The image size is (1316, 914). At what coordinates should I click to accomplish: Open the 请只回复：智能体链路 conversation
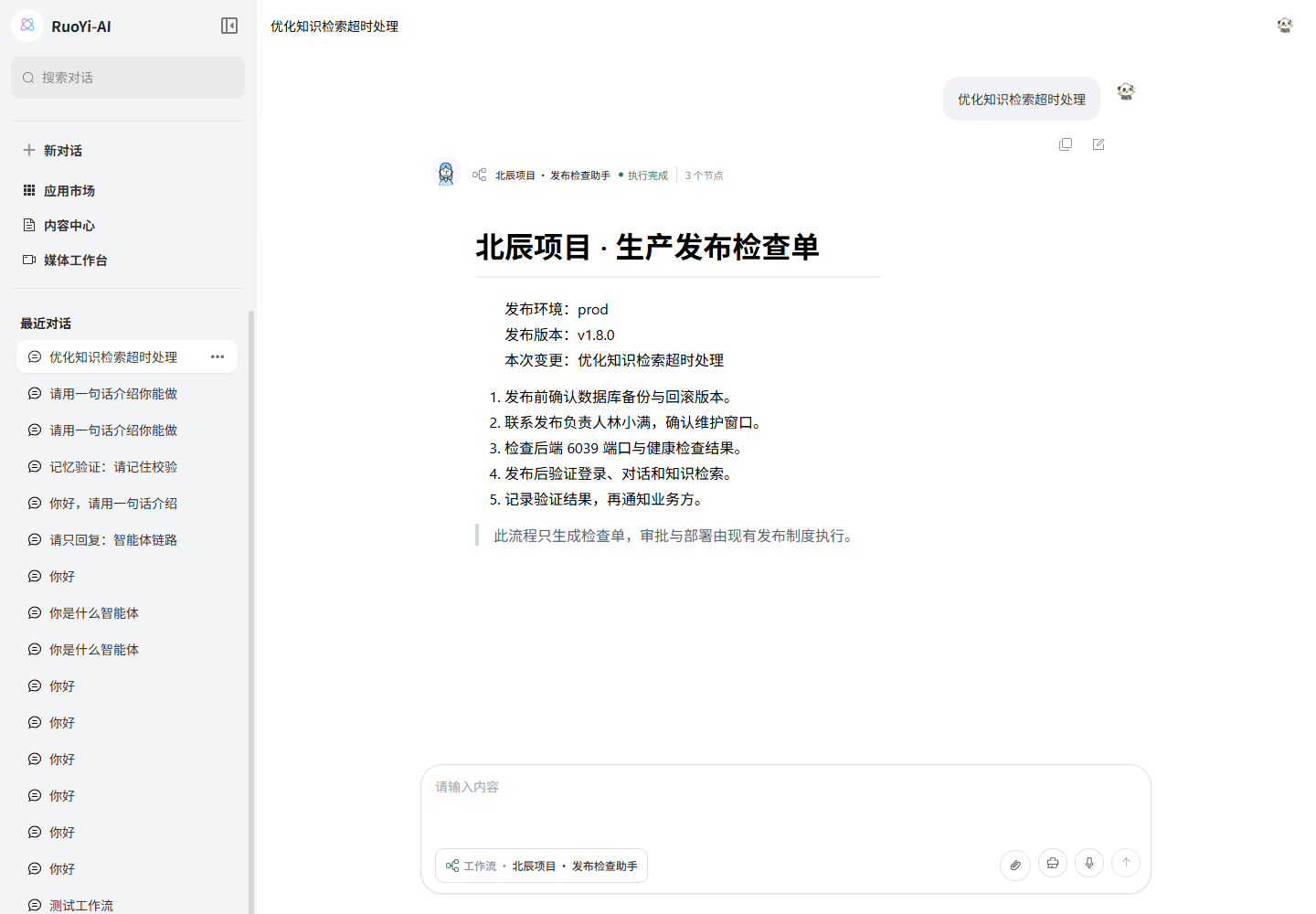coord(127,539)
